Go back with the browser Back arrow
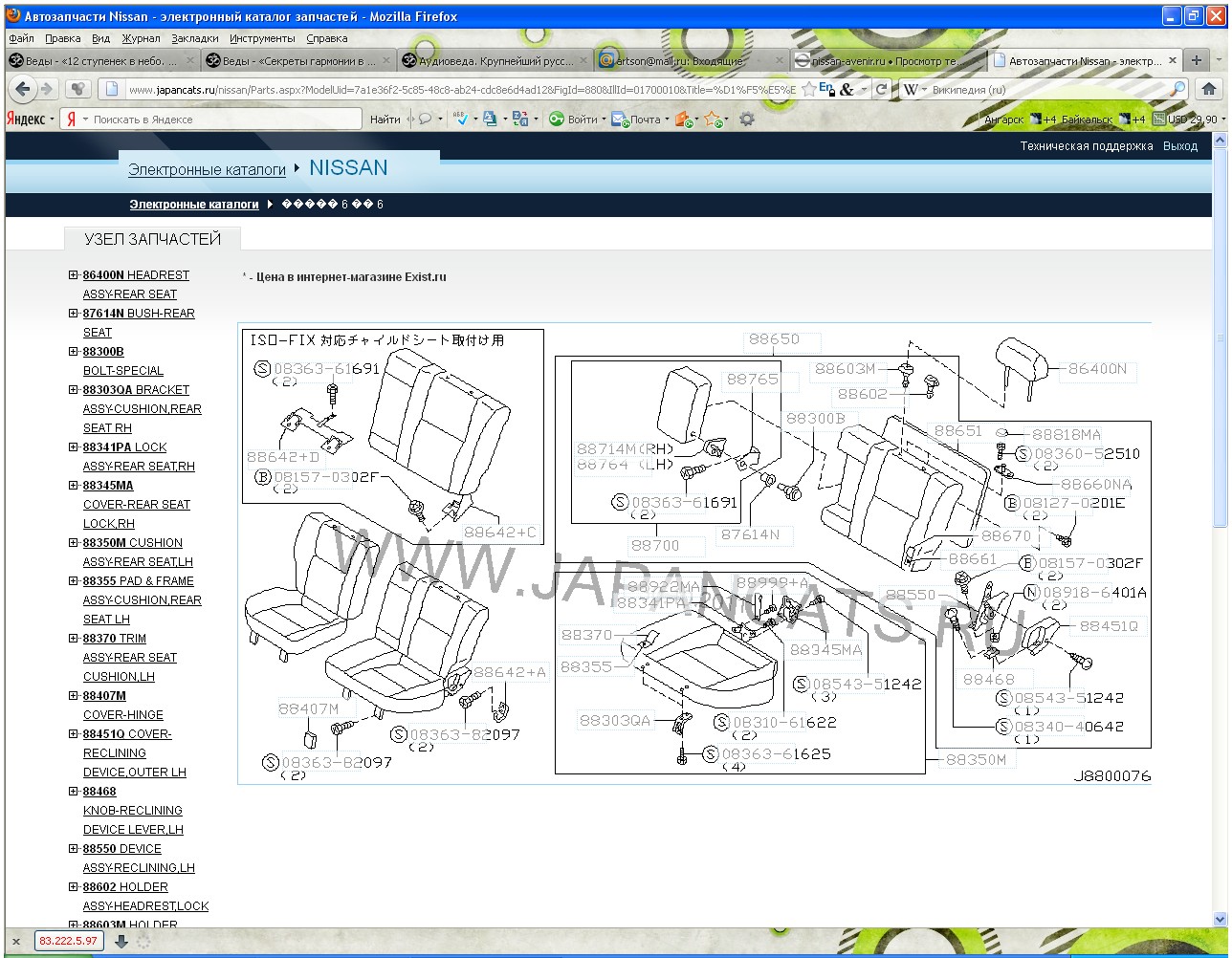 23,89
